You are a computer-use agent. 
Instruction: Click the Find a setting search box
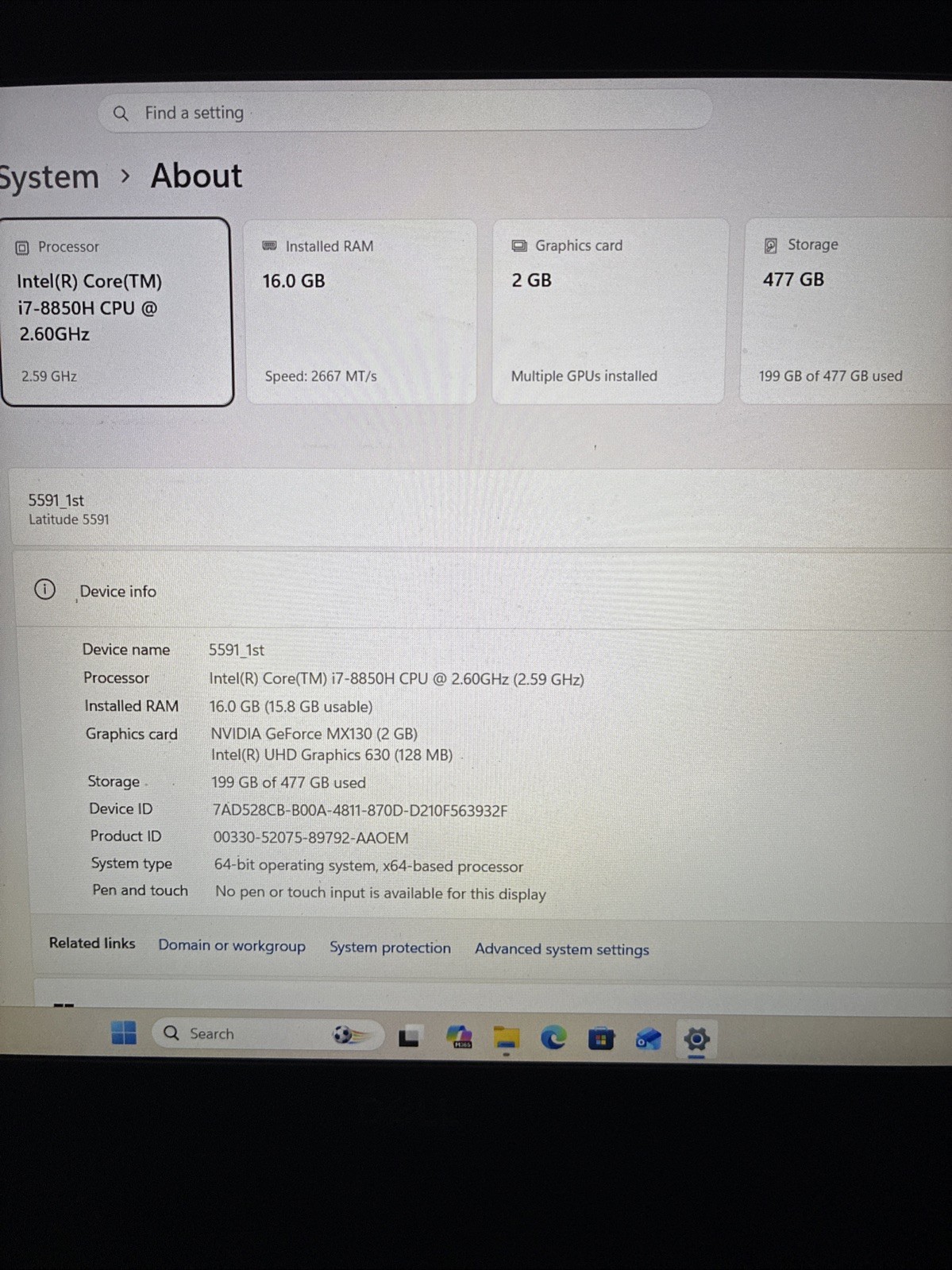click(405, 111)
